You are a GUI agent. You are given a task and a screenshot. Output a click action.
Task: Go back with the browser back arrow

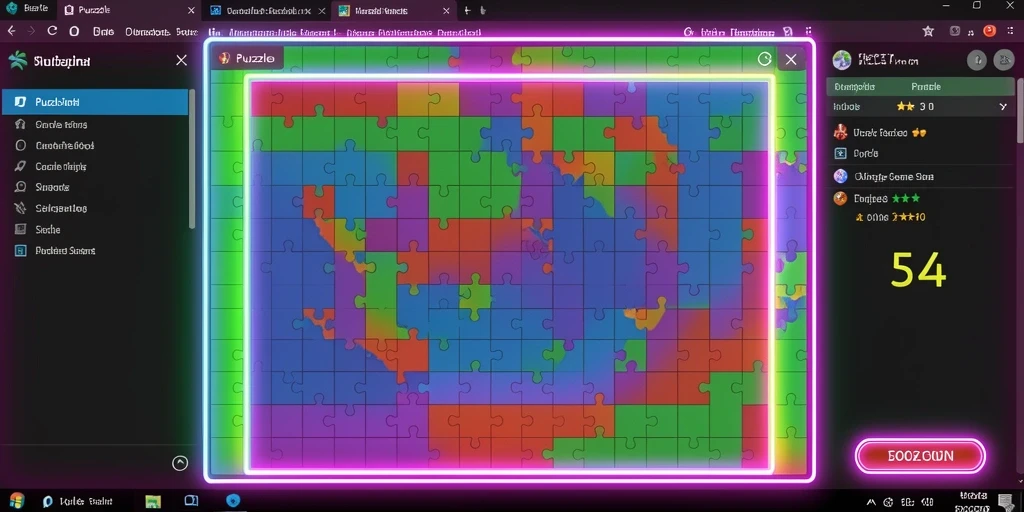tap(11, 31)
